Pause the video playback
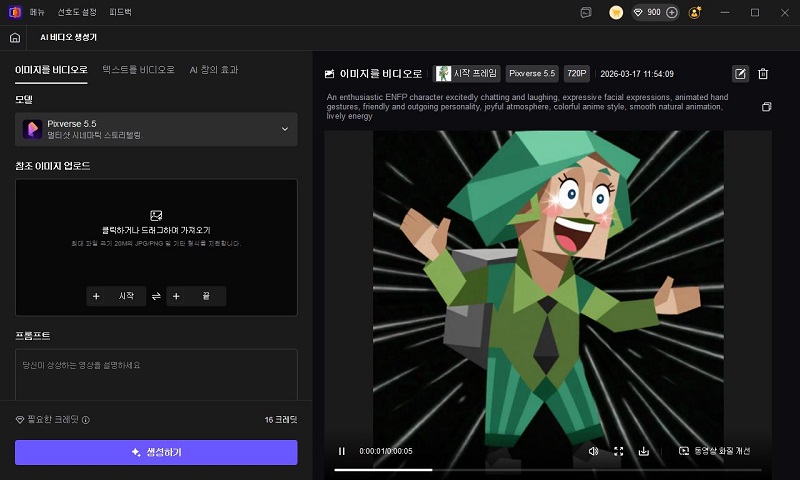Viewport: 800px width, 480px height. click(342, 451)
